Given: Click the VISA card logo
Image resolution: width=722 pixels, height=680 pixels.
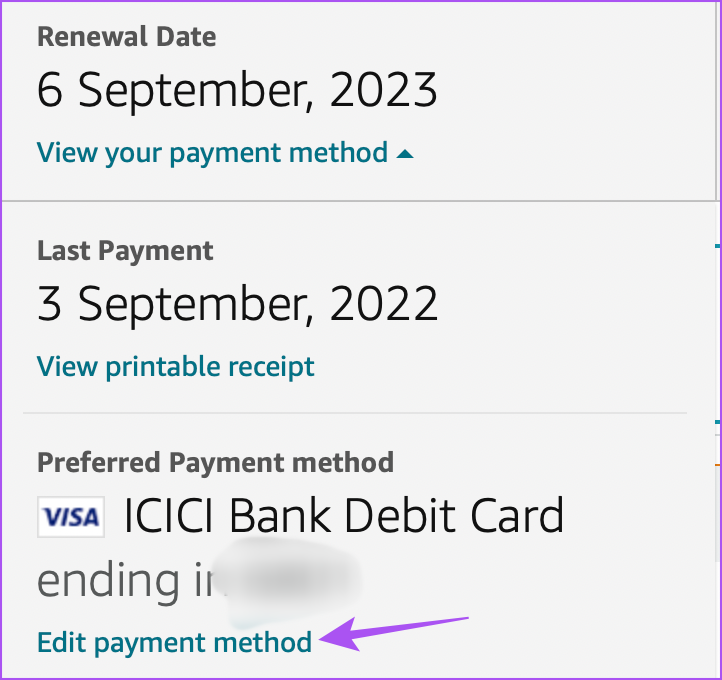Looking at the screenshot, I should click(x=71, y=517).
